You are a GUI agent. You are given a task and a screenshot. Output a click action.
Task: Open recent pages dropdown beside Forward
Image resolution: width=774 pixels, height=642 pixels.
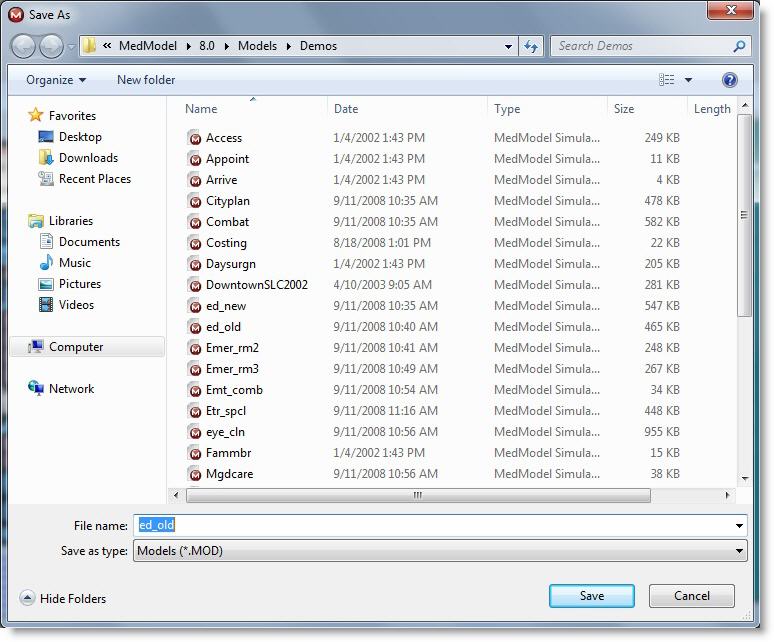click(72, 46)
